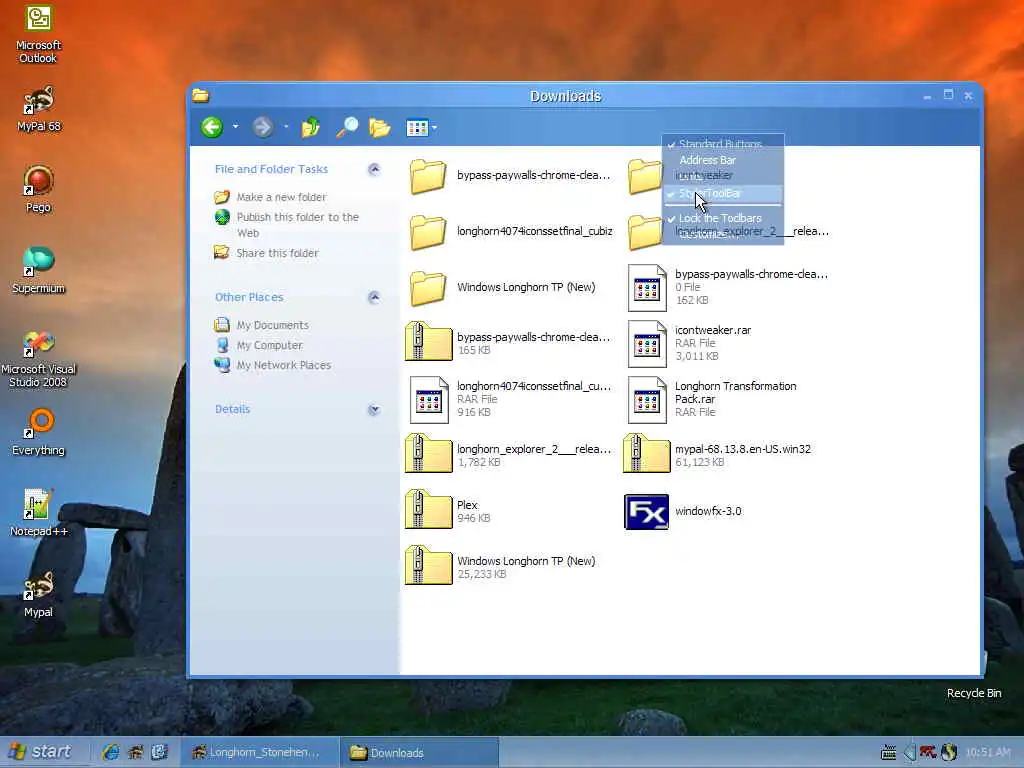Click the keyboard icon in system tray

[x=888, y=753]
